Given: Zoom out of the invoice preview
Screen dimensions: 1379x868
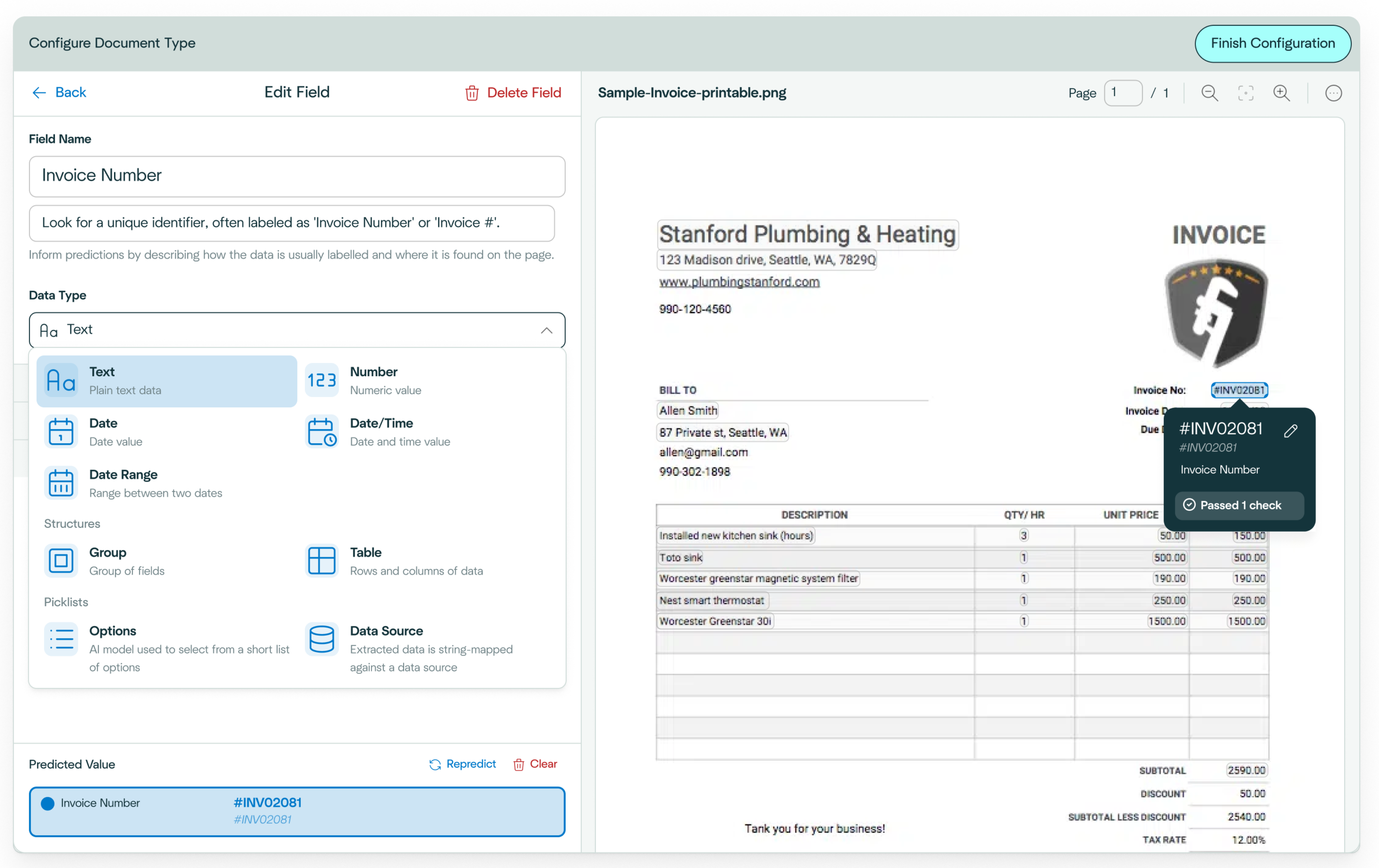Looking at the screenshot, I should pos(1209,93).
